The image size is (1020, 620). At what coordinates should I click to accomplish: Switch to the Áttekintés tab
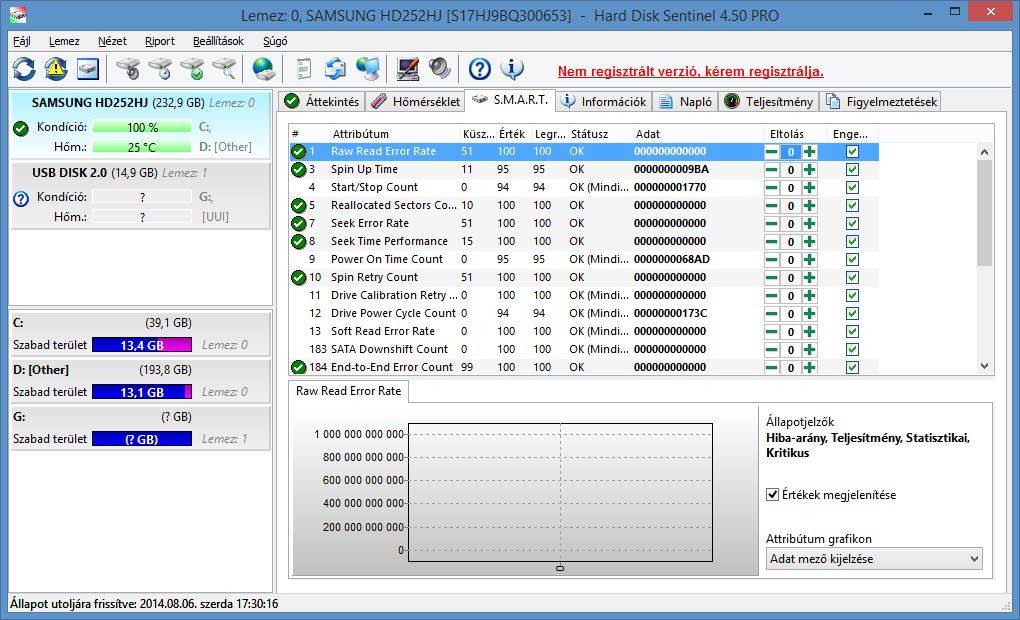(322, 101)
